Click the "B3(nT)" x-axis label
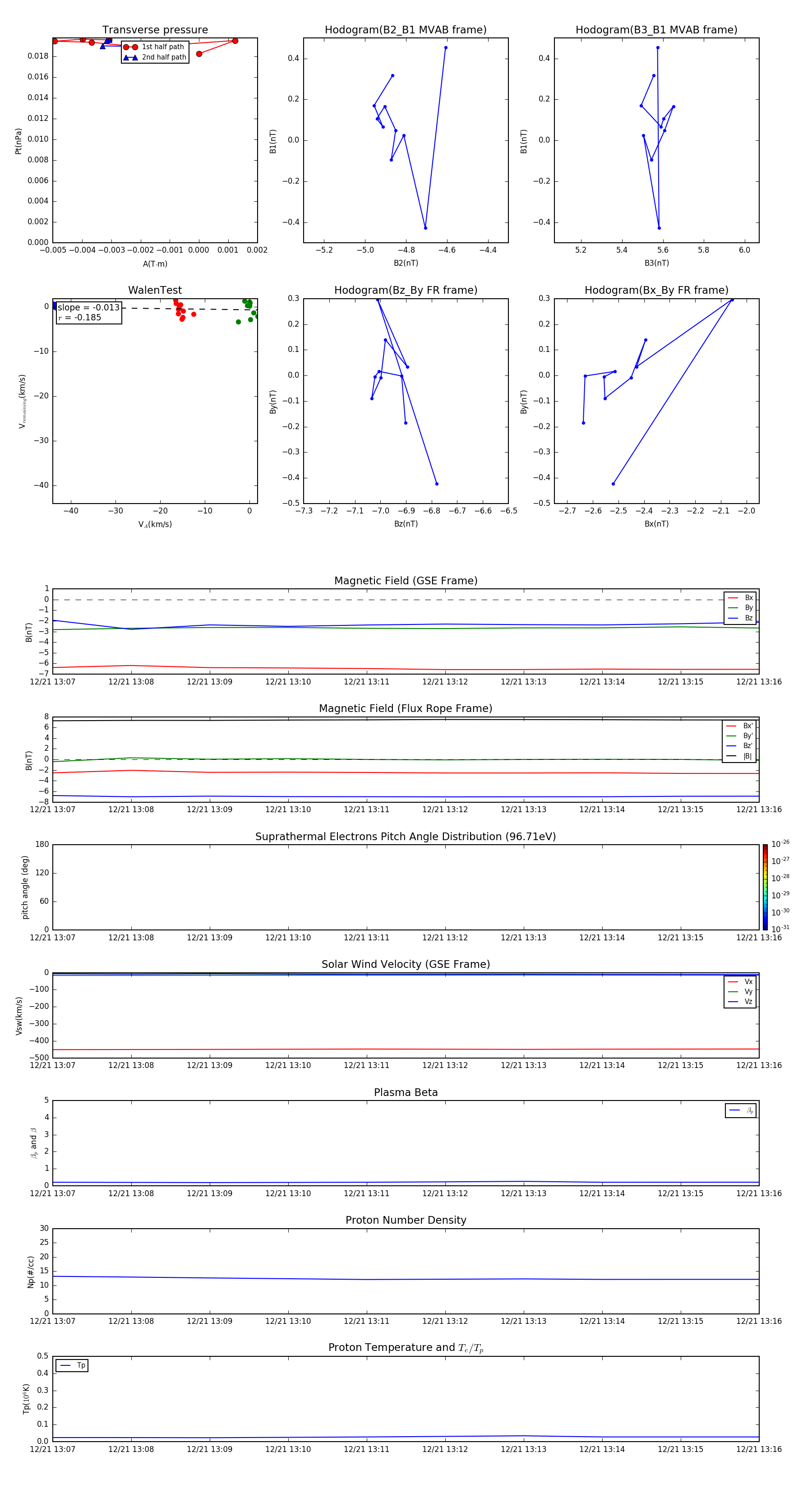Viewport: 812px width, 1489px height. (x=656, y=263)
